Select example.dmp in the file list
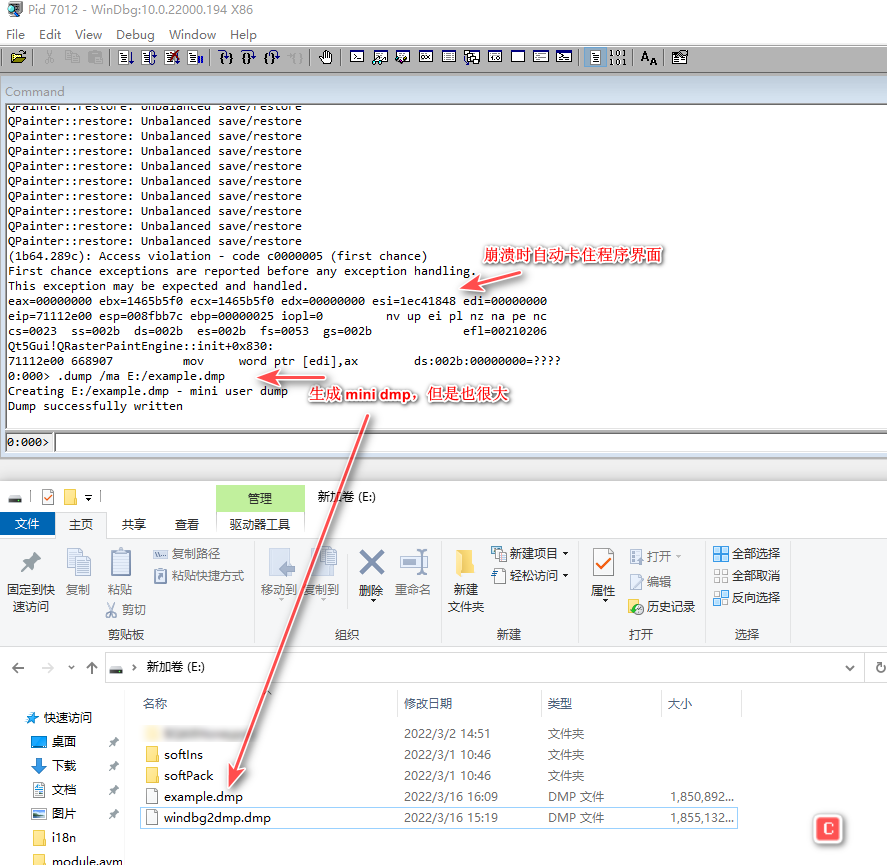The height and width of the screenshot is (865, 887). [x=438, y=797]
